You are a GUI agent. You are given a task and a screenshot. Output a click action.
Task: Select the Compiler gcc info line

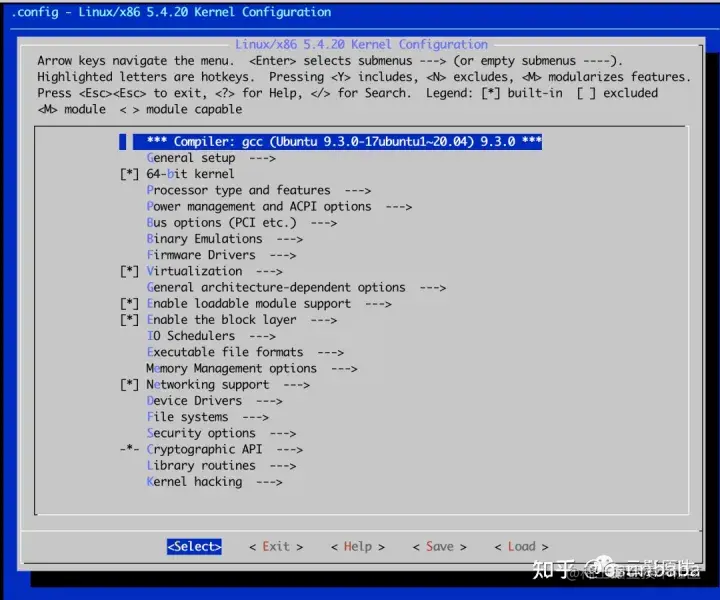(x=338, y=141)
